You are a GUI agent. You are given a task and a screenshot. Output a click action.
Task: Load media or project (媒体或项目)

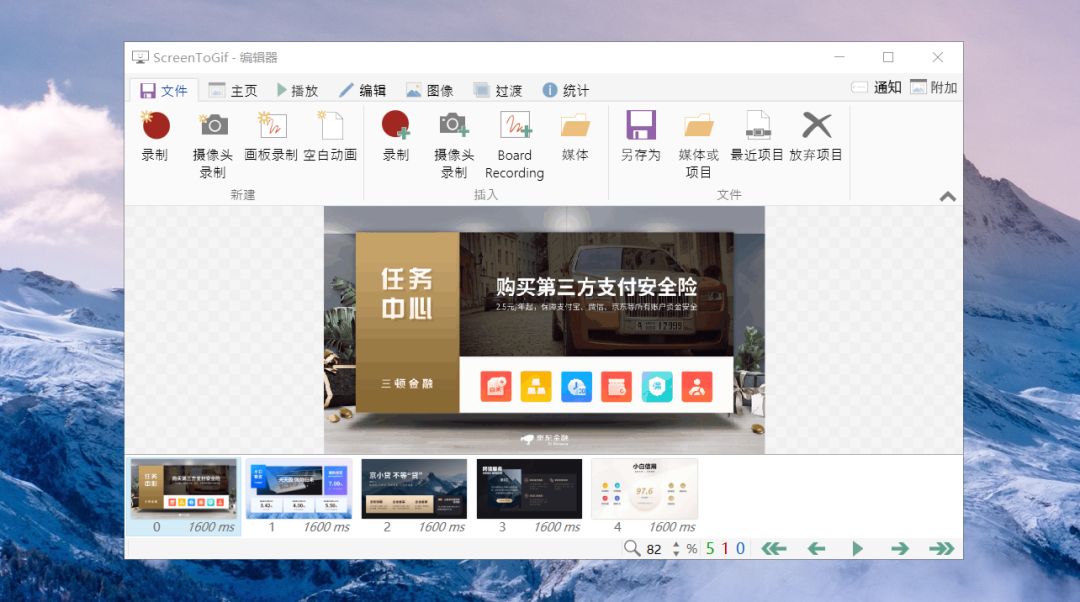pos(698,144)
